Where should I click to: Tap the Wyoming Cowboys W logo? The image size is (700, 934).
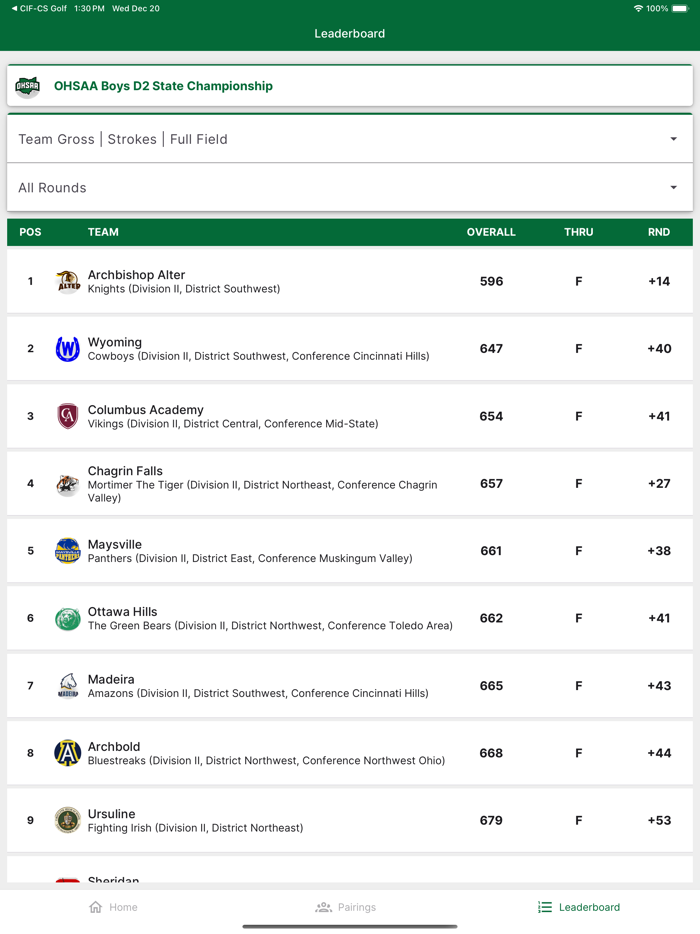(67, 349)
